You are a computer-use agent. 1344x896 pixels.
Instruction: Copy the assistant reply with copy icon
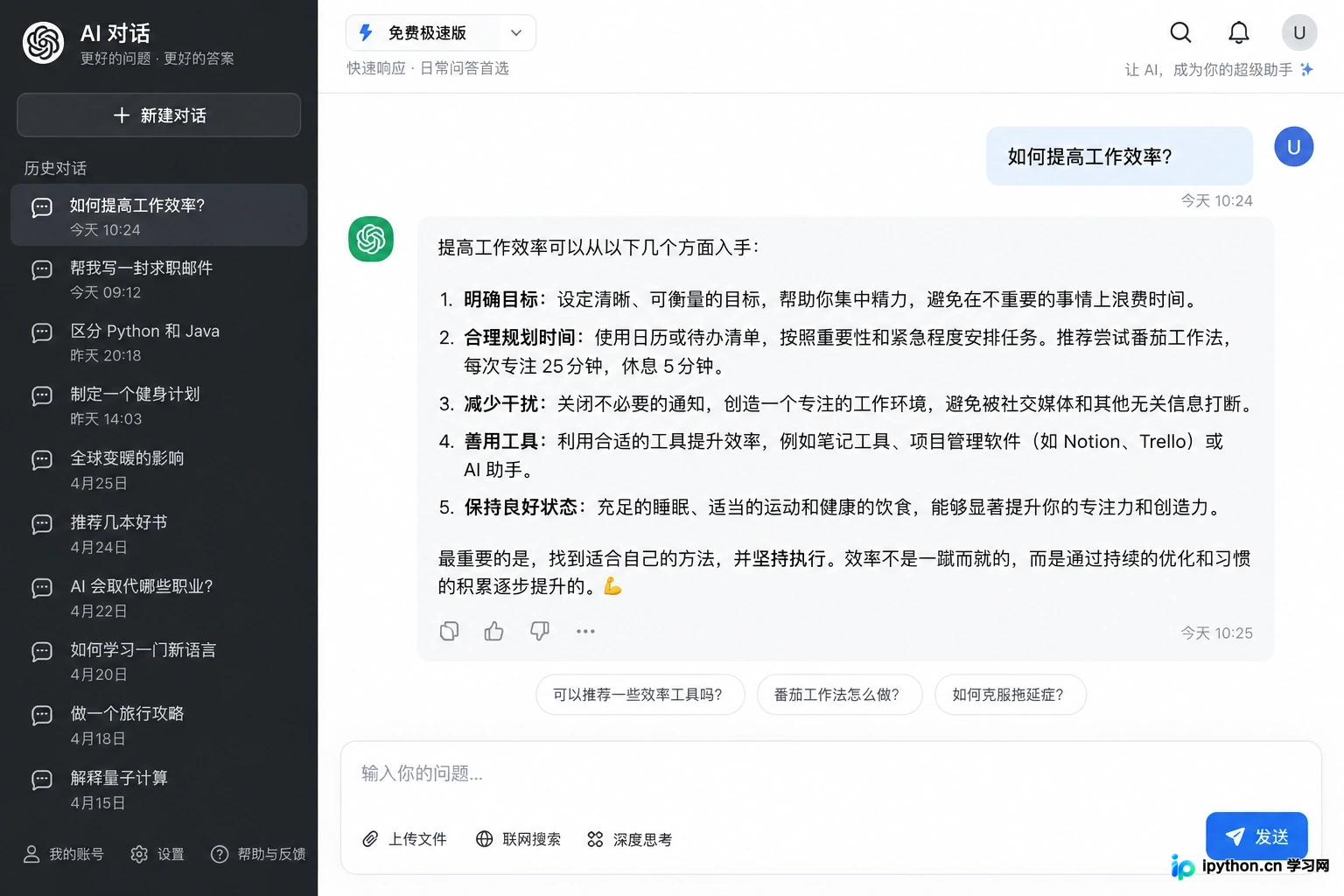click(449, 631)
